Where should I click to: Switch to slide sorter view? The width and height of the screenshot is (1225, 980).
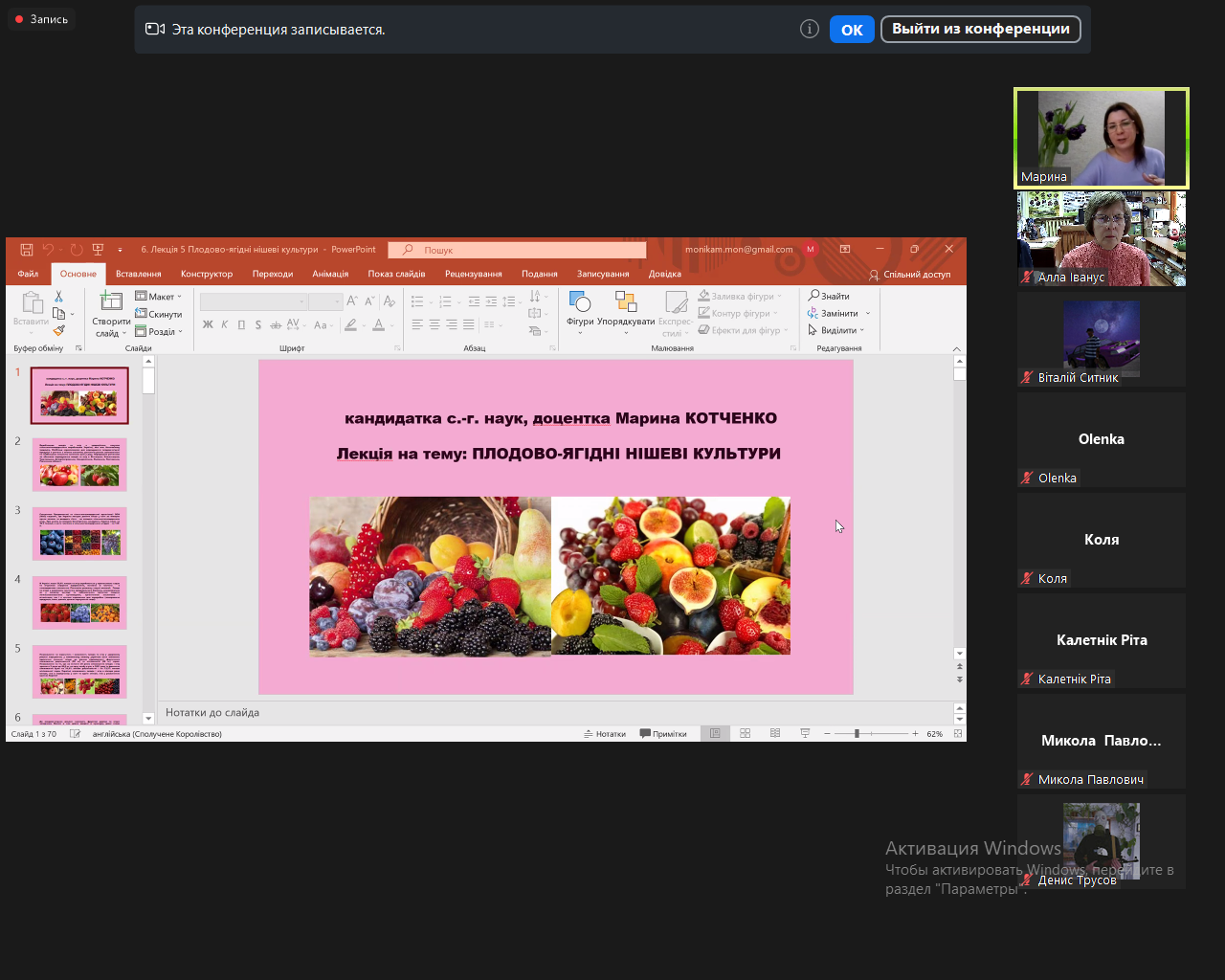tap(746, 734)
